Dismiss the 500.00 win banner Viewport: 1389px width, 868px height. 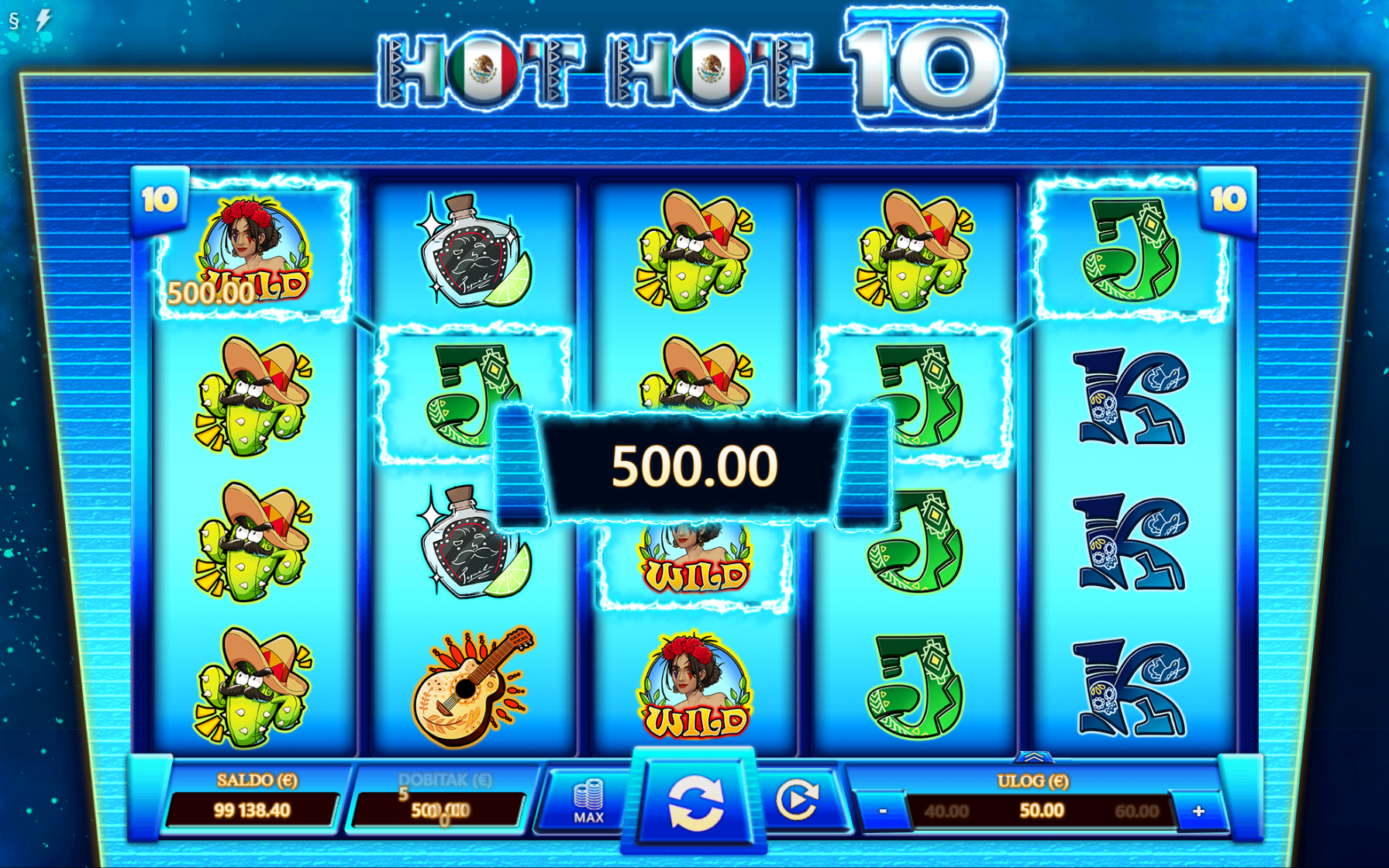click(x=694, y=466)
